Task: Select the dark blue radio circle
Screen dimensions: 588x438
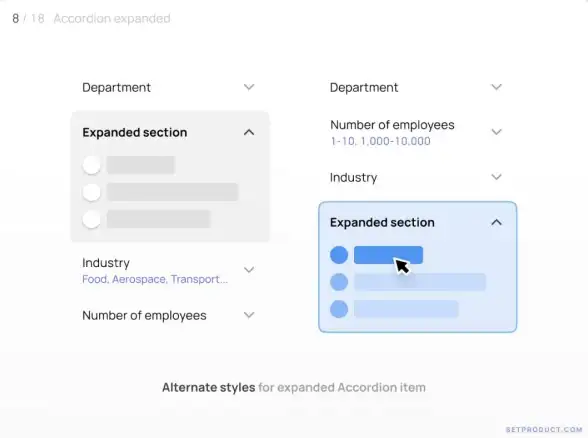Action: (x=339, y=255)
